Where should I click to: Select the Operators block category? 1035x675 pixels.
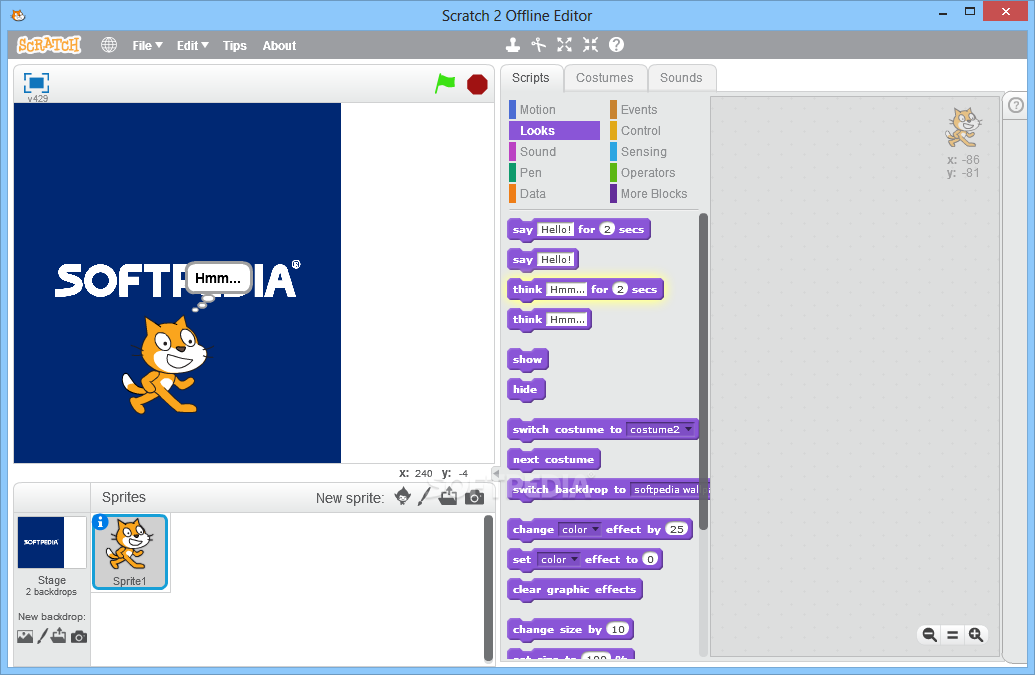[x=653, y=173]
